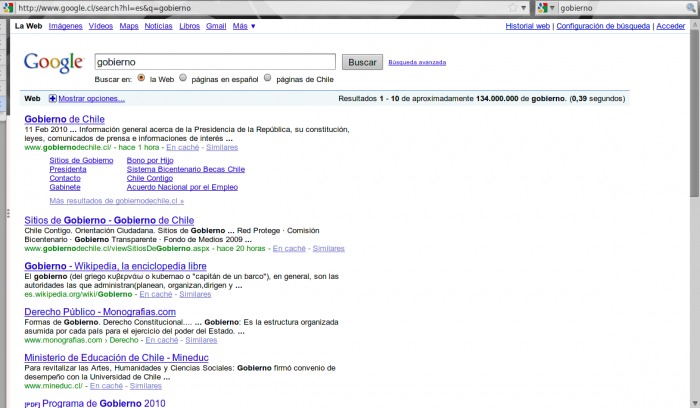Open 'Acuerdo Nacional por el Empleo' sitelink

click(182, 187)
